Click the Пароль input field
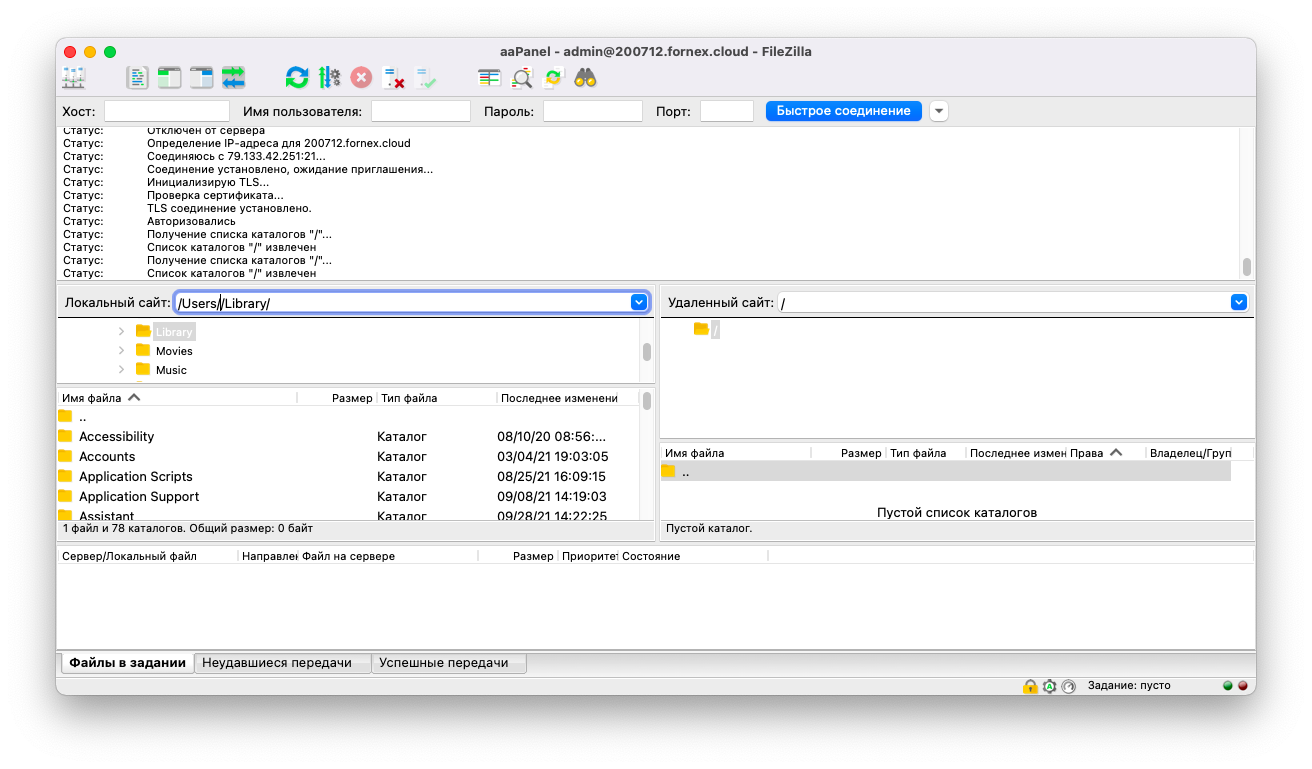1312x769 pixels. click(592, 111)
